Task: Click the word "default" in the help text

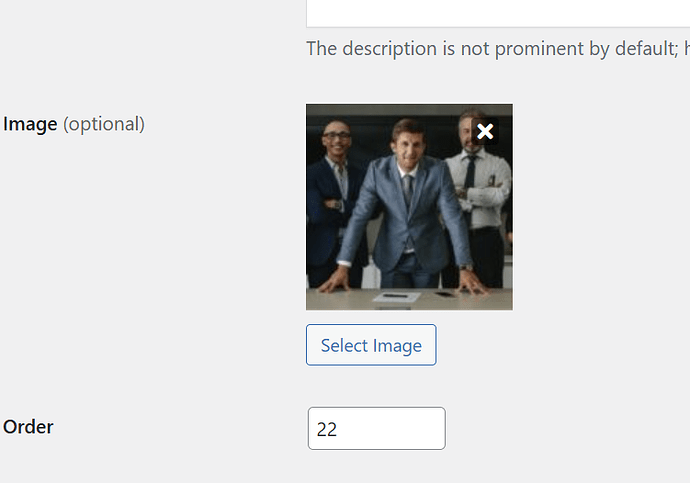Action: pos(645,48)
